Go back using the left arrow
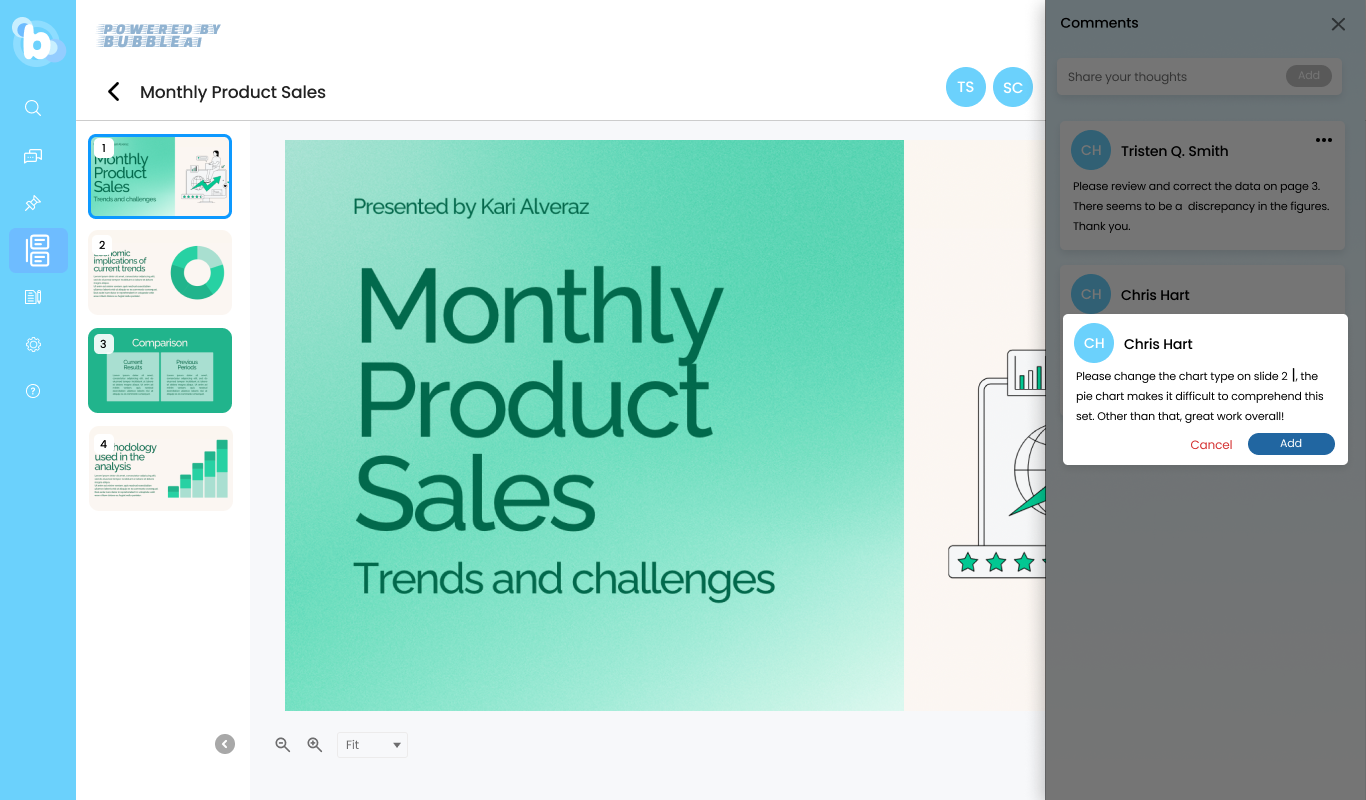 click(x=114, y=92)
